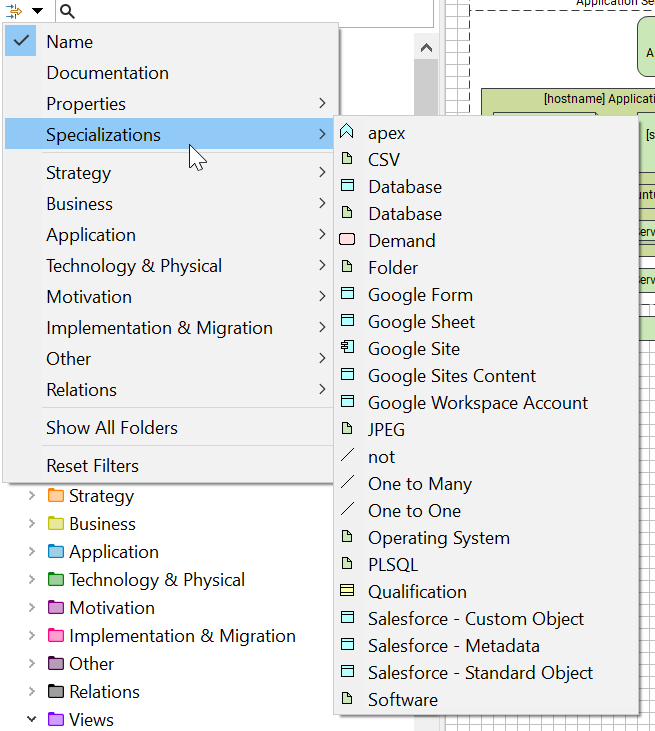655x731 pixels.
Task: Toggle the Documentation filter option
Action: click(x=107, y=73)
